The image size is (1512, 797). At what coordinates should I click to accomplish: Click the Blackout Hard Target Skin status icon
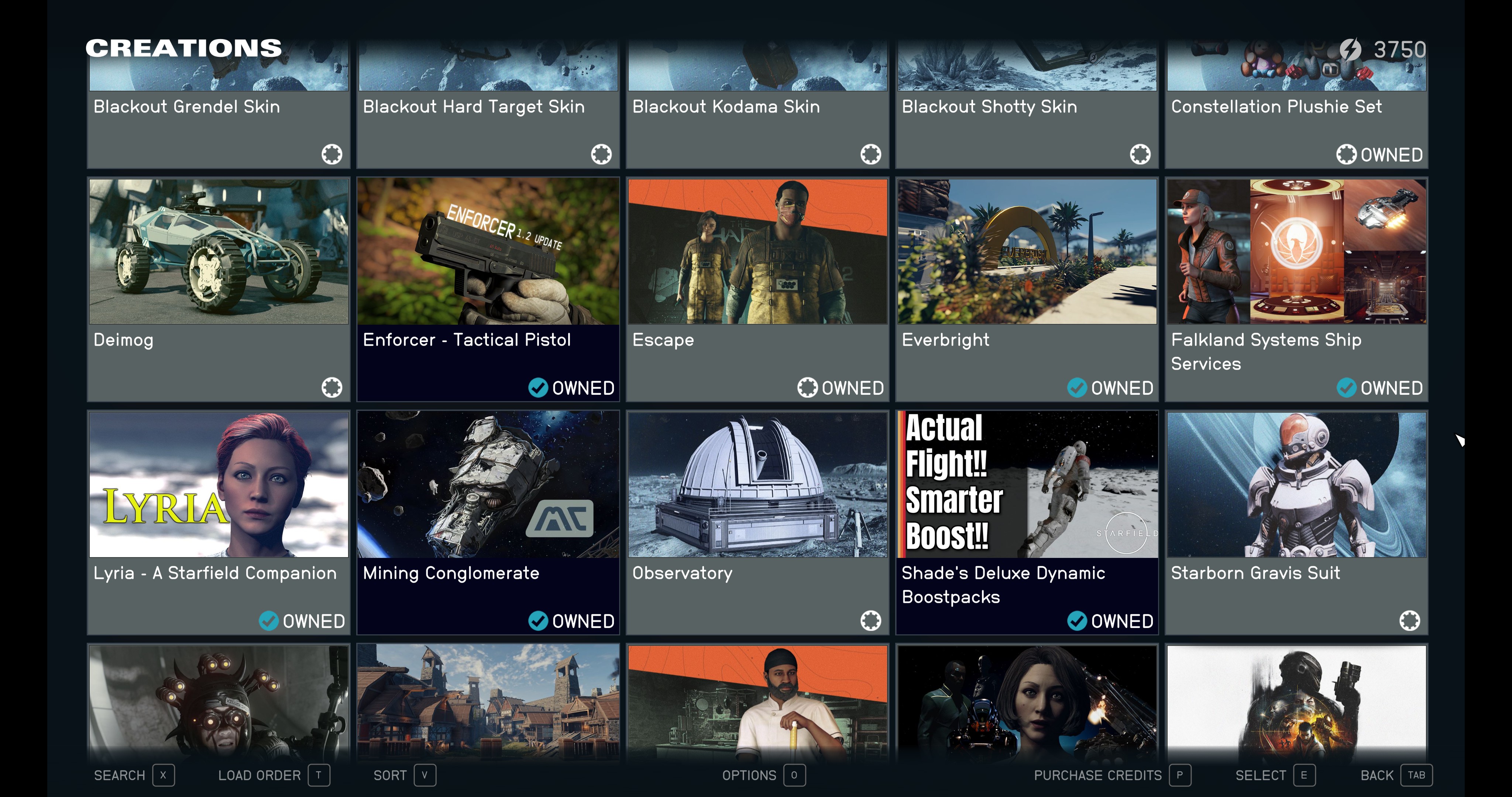[x=601, y=154]
